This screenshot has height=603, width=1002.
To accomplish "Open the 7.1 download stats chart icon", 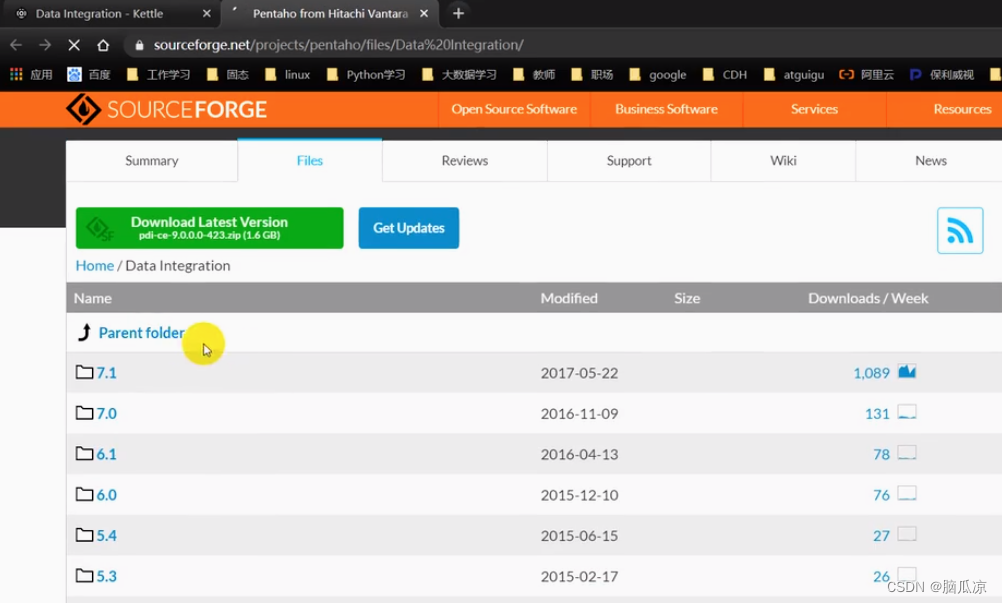I will tap(907, 371).
